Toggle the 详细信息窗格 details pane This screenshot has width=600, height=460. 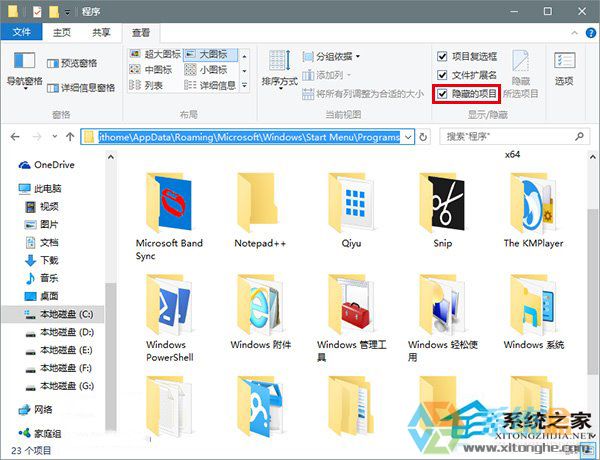click(x=81, y=88)
